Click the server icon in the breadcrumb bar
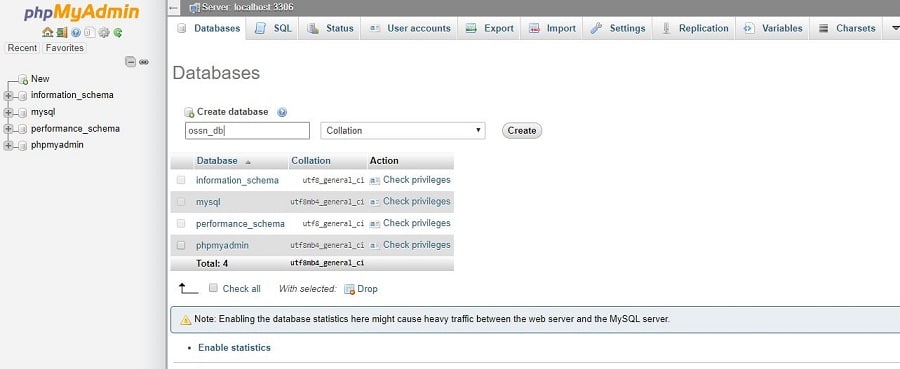This screenshot has width=900, height=369. [194, 7]
